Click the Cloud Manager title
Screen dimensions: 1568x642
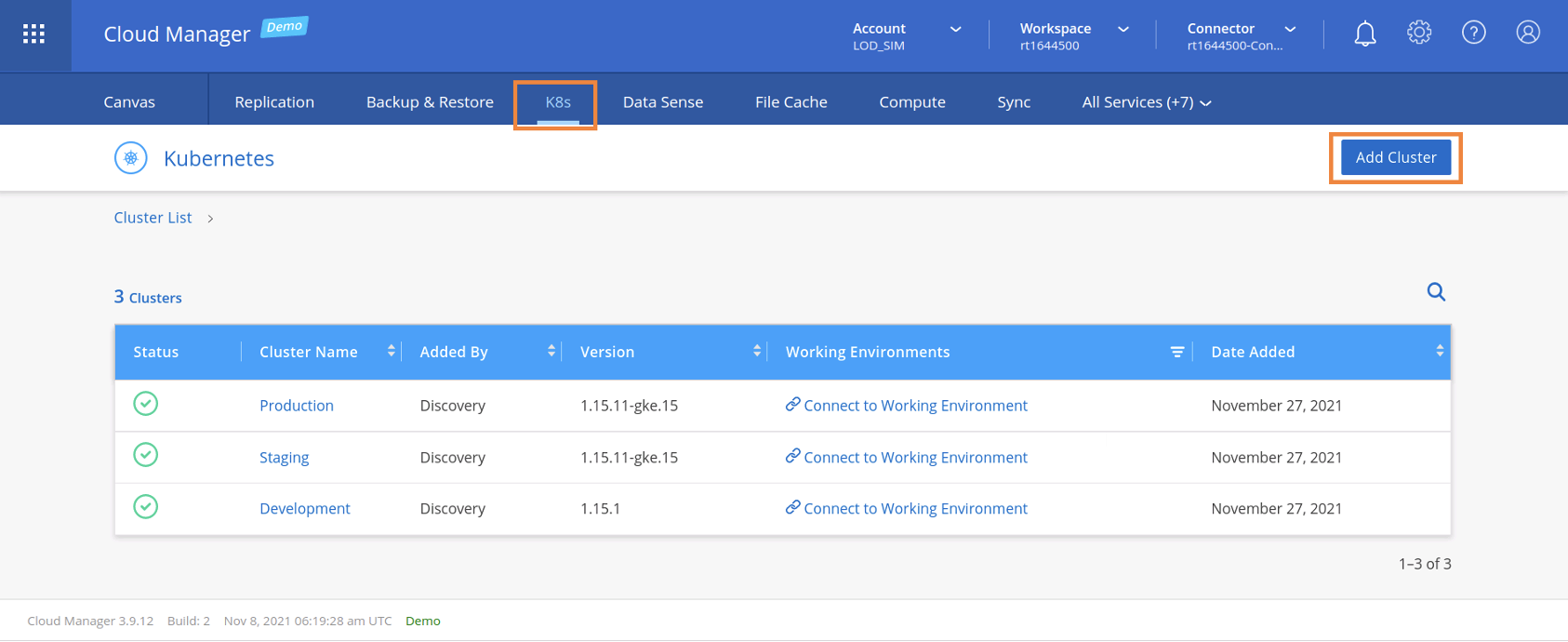(x=177, y=34)
